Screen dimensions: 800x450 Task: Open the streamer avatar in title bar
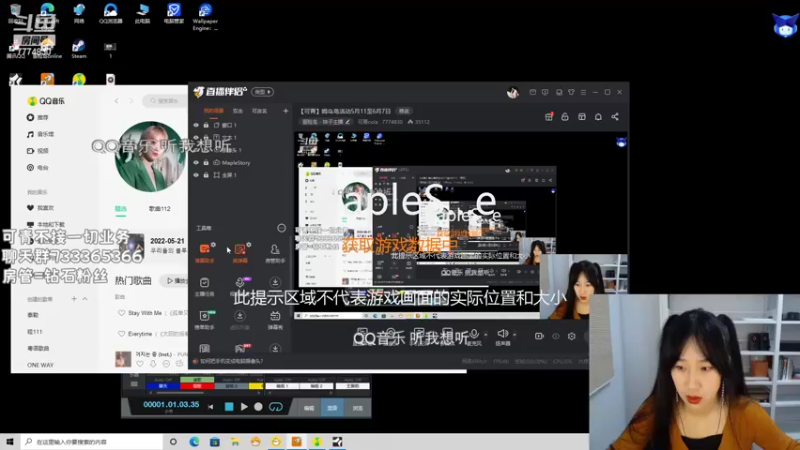[513, 92]
